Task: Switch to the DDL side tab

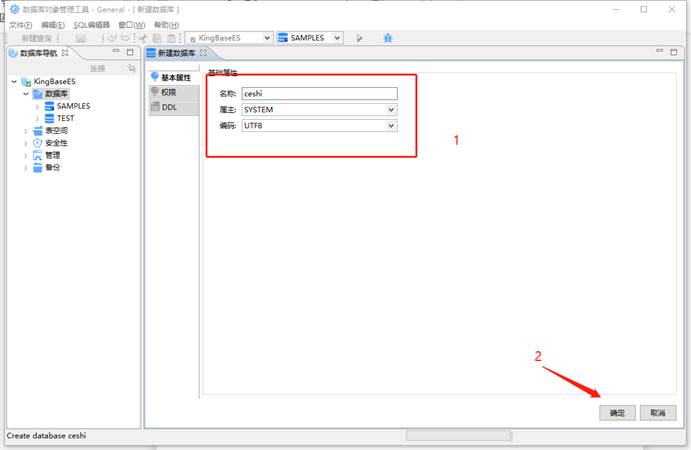Action: (x=175, y=108)
